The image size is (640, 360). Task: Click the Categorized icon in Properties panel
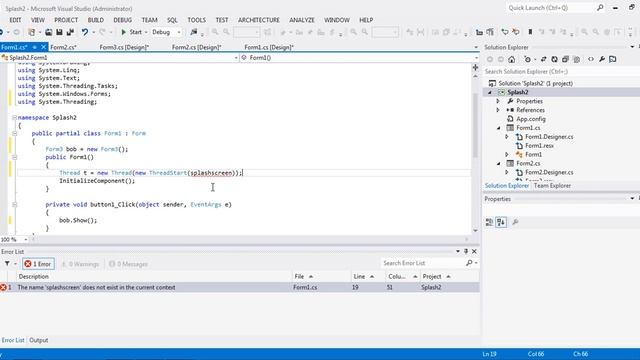[489, 222]
